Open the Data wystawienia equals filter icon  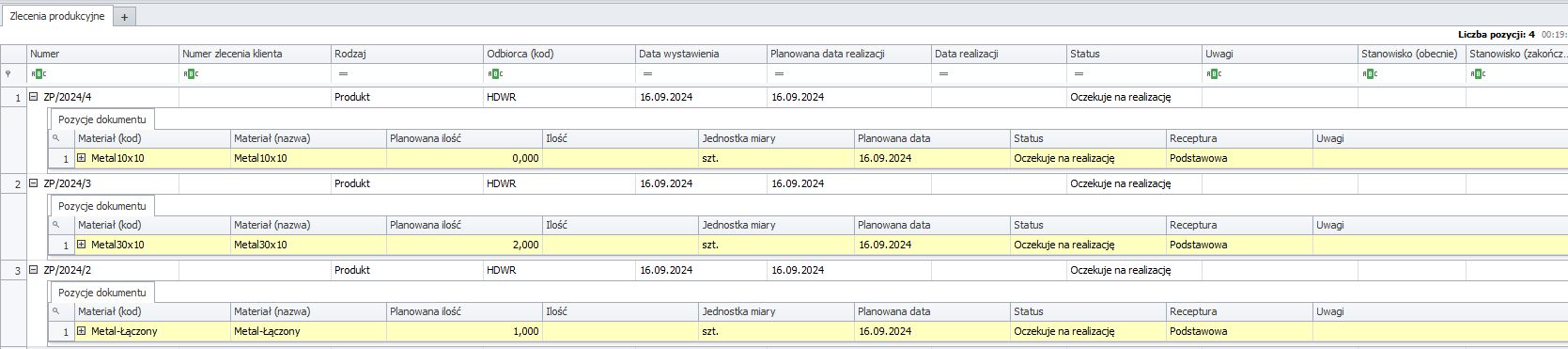click(647, 73)
